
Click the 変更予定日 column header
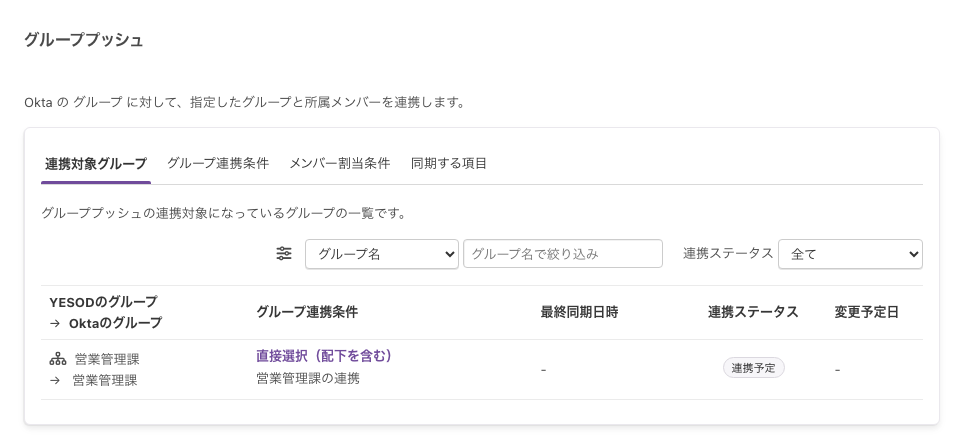tap(866, 312)
